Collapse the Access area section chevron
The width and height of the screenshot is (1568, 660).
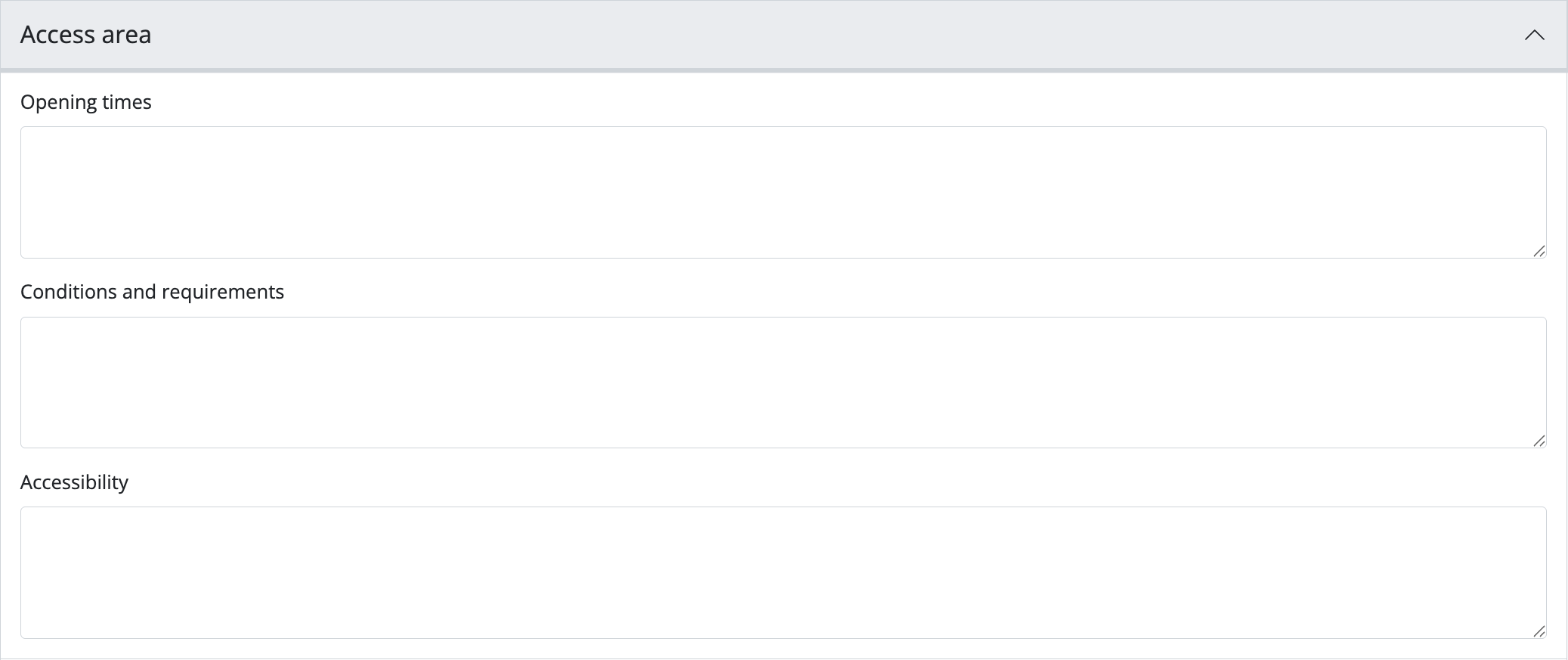pyautogui.click(x=1534, y=35)
